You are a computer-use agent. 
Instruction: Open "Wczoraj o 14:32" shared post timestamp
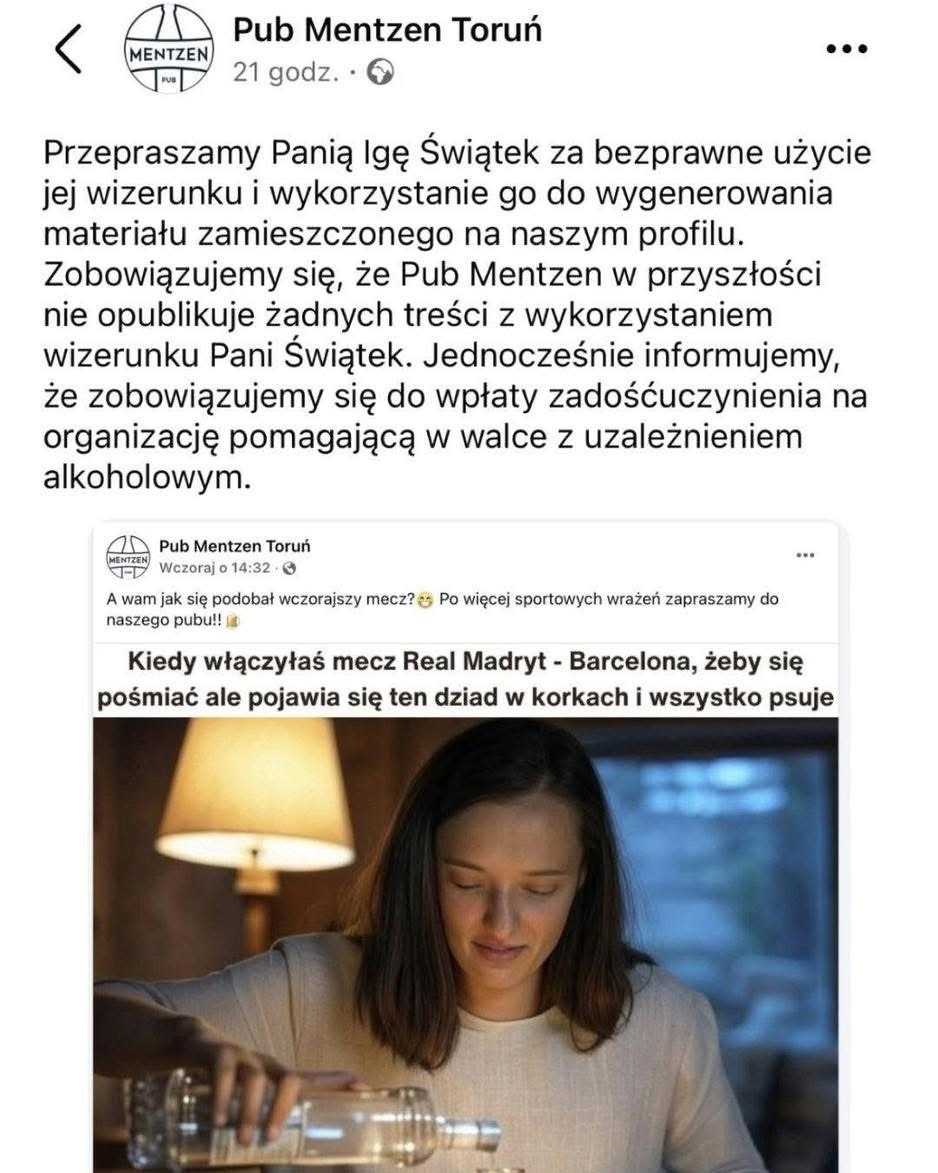click(215, 568)
